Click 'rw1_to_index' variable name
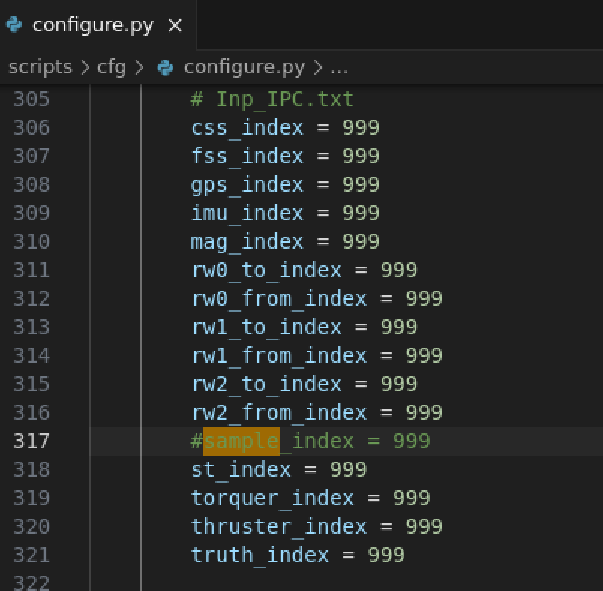Viewport: 603px width, 591px height. pos(266,327)
